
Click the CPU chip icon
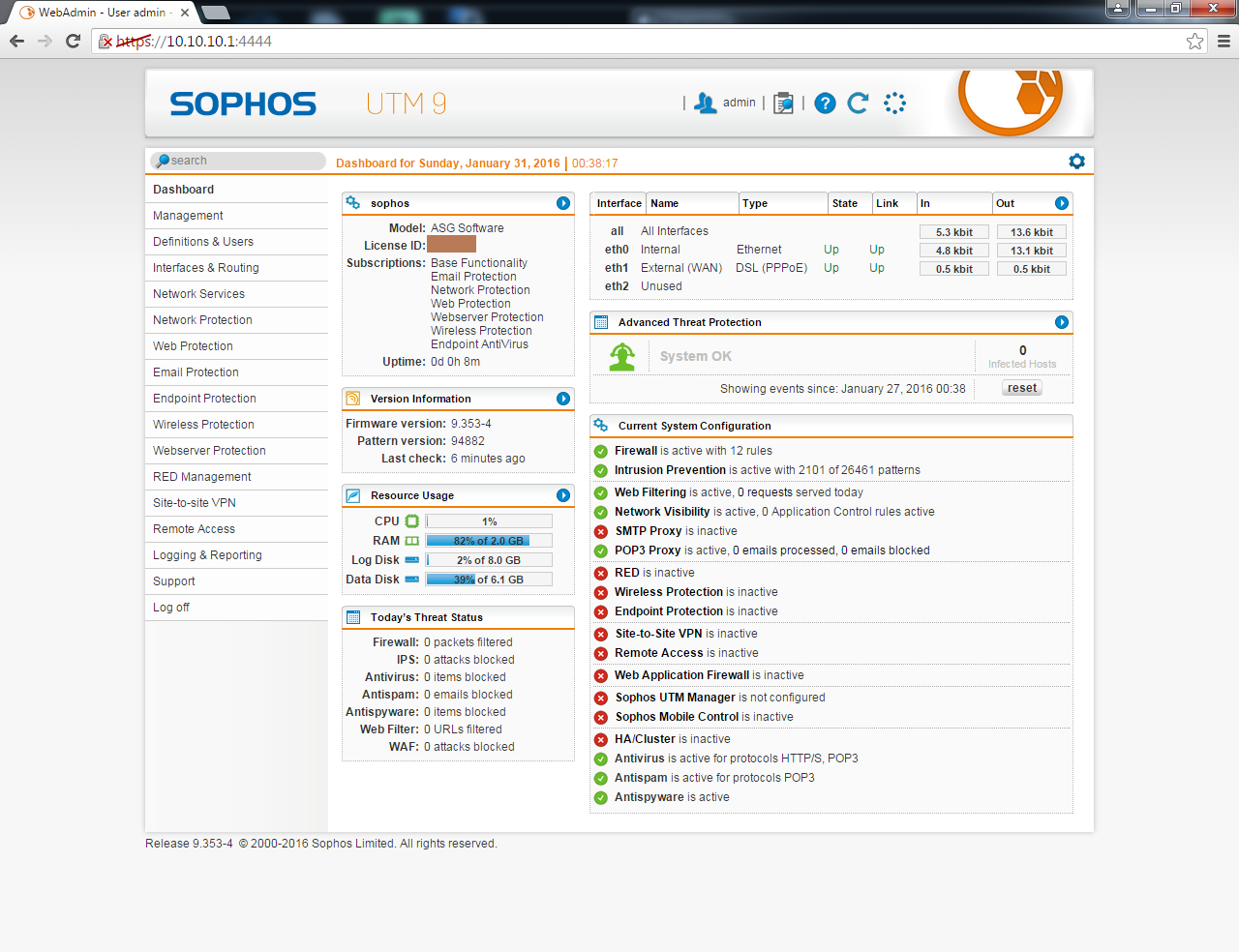pos(412,521)
